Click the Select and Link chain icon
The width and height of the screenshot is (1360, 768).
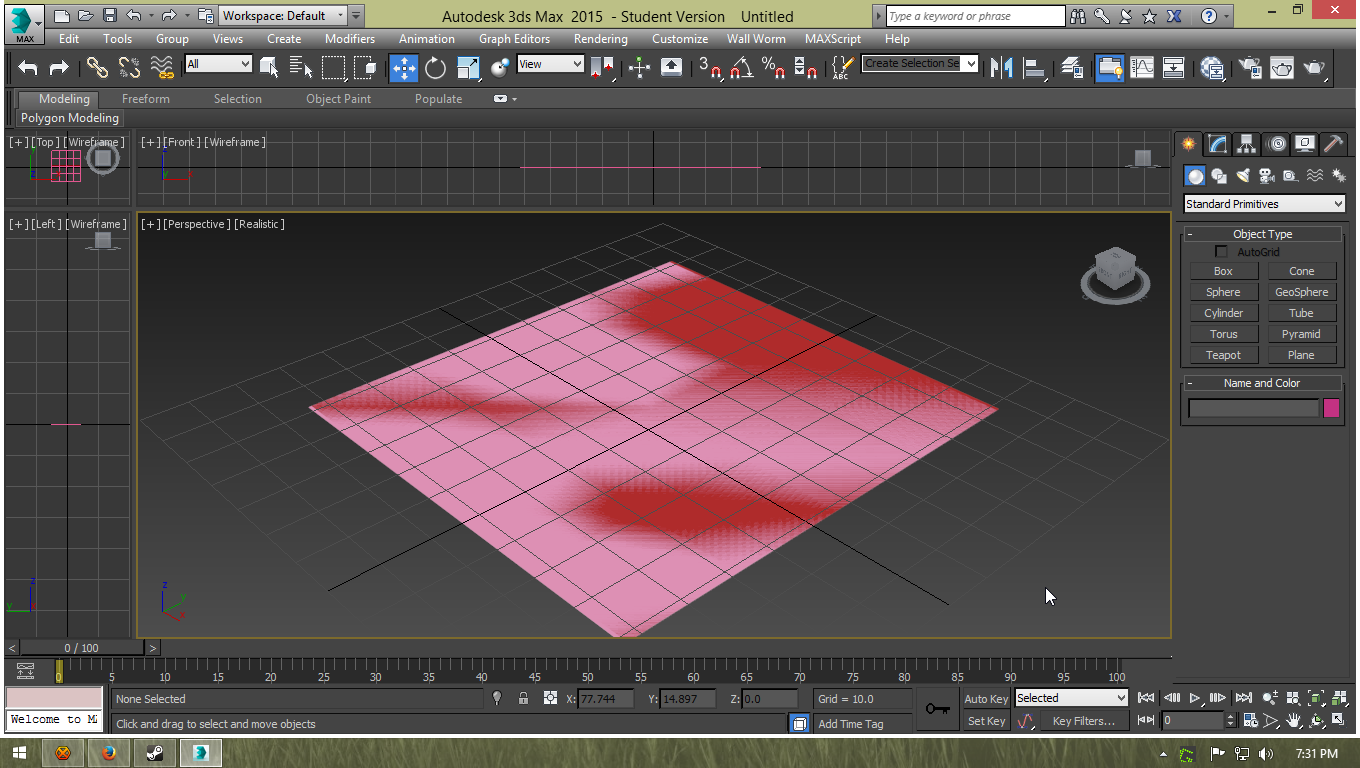pos(97,67)
